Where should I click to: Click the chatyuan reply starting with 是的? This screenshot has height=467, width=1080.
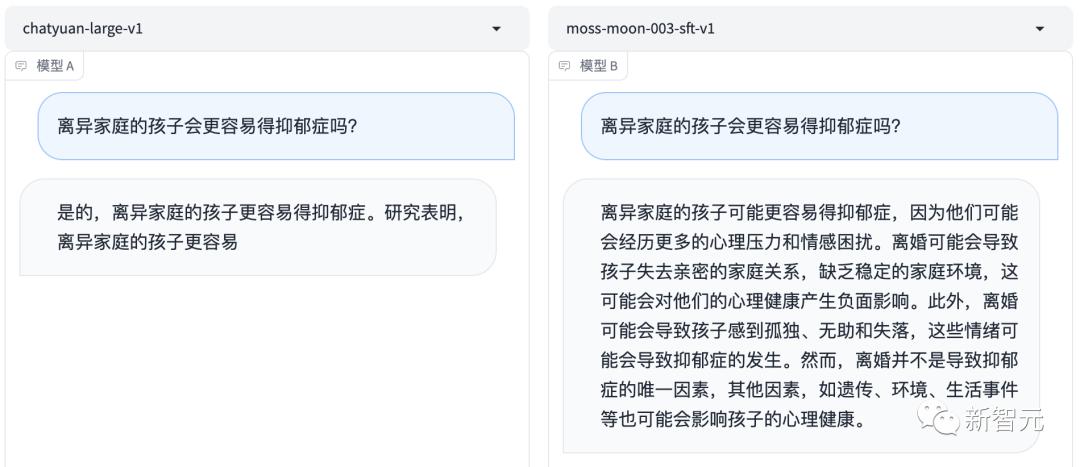click(x=257, y=227)
